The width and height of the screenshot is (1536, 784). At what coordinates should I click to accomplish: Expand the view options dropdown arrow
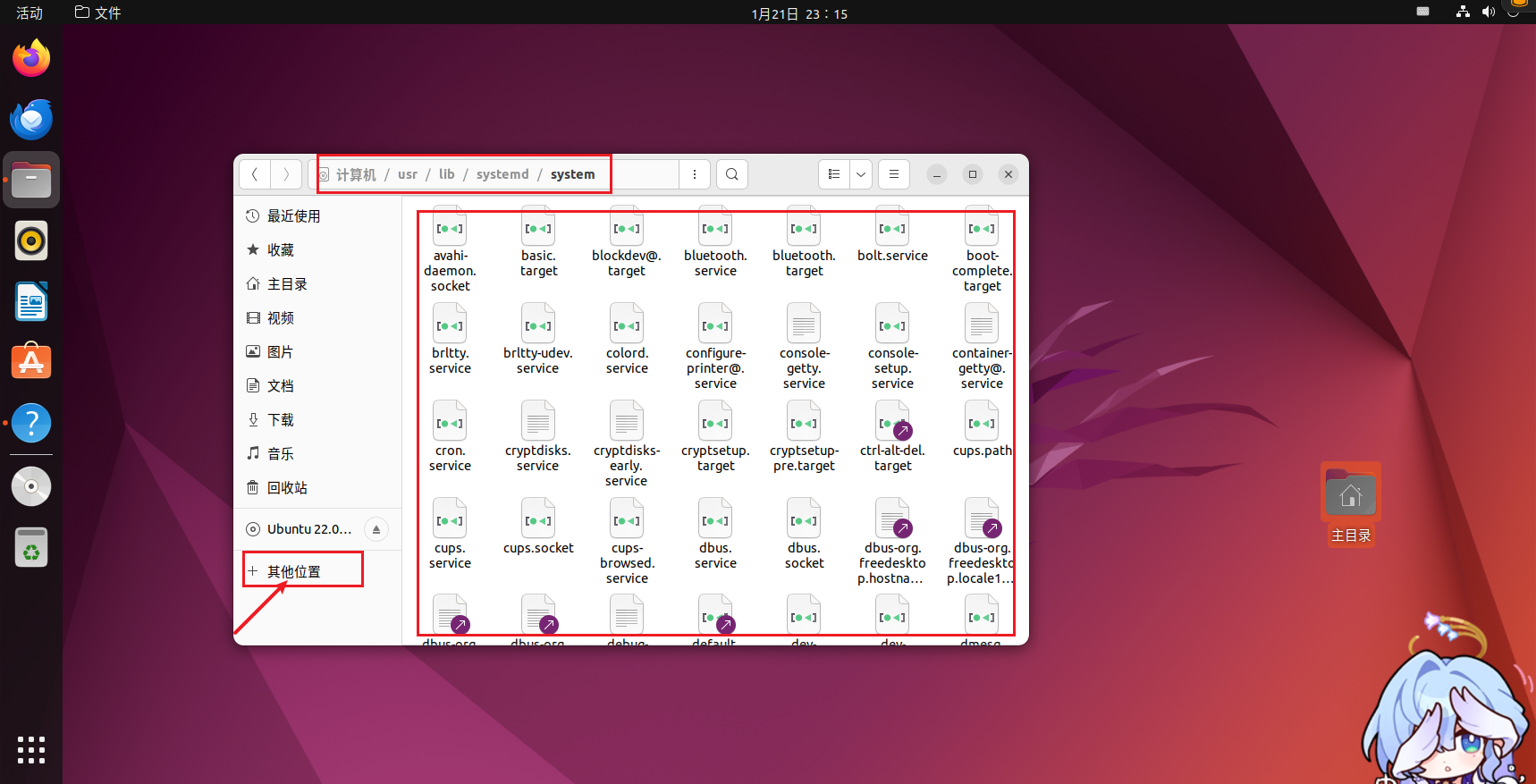860,174
